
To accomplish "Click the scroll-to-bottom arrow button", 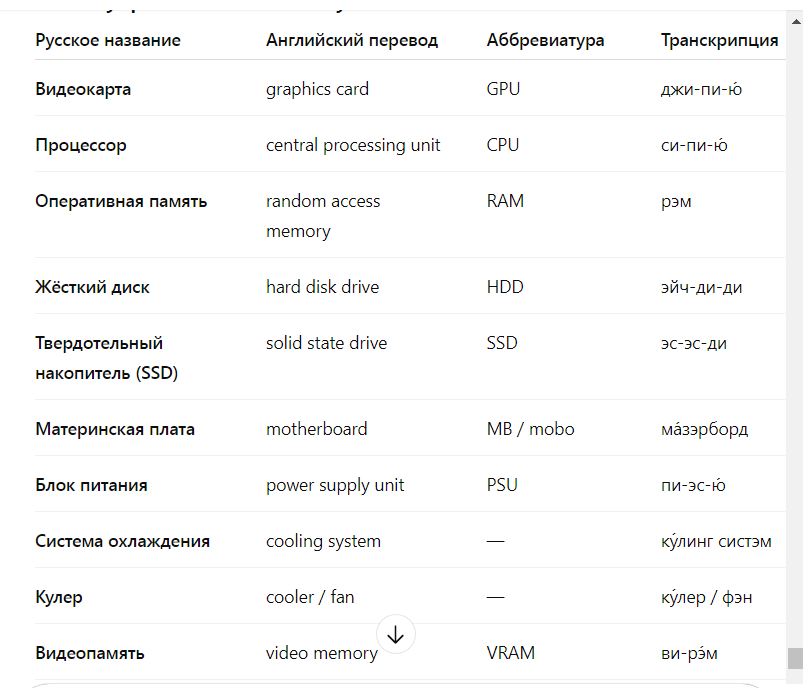I will (x=395, y=635).
